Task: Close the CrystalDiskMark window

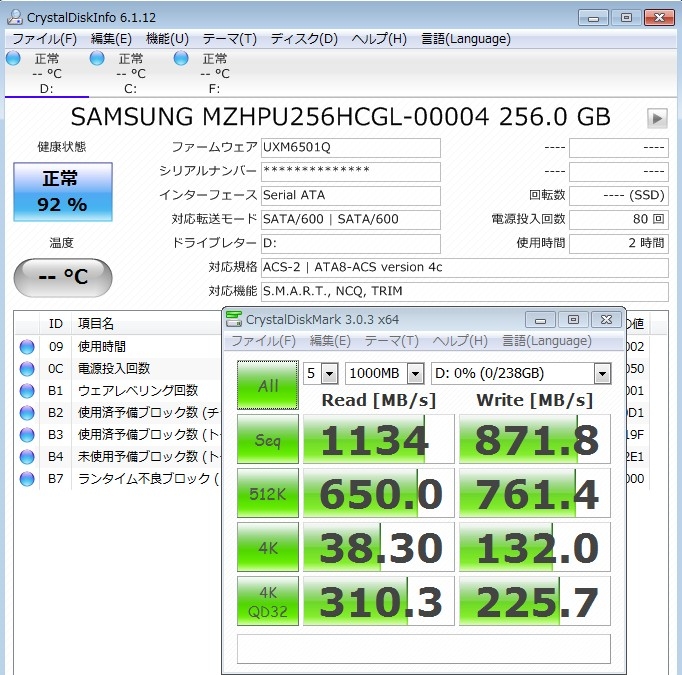Action: click(x=606, y=320)
